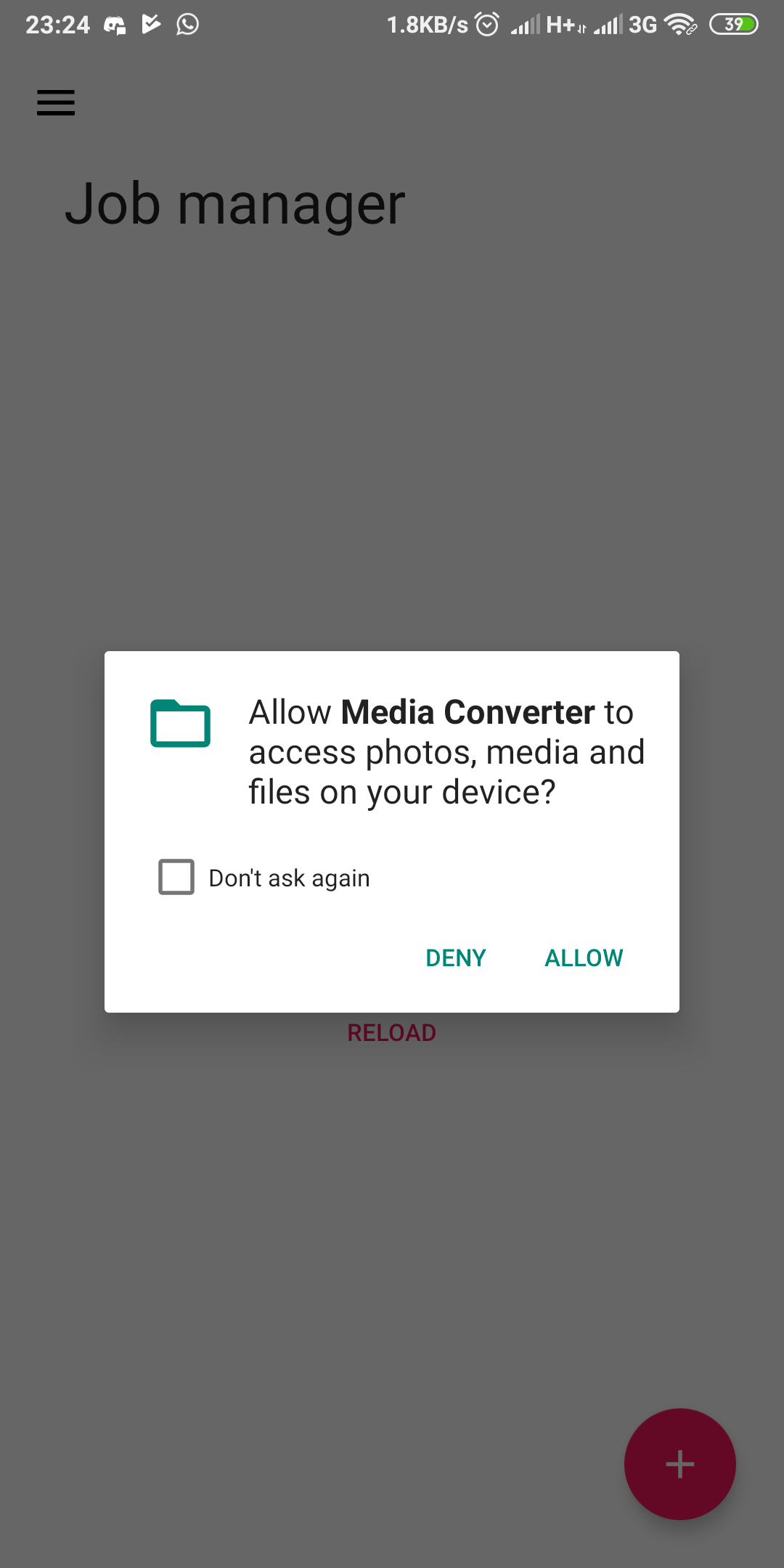784x1568 pixels.
Task: Tap the alarm clock status icon
Action: (487, 25)
